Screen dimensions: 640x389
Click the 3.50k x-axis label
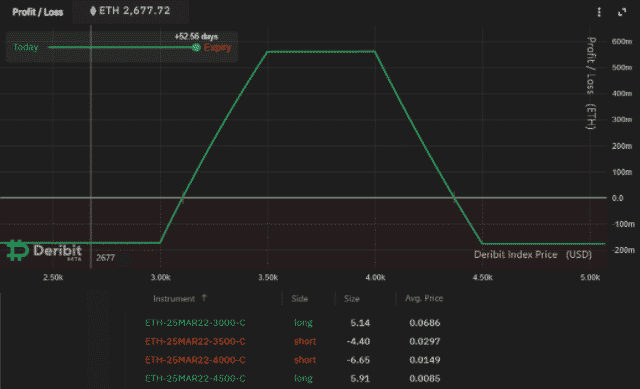tap(268, 278)
